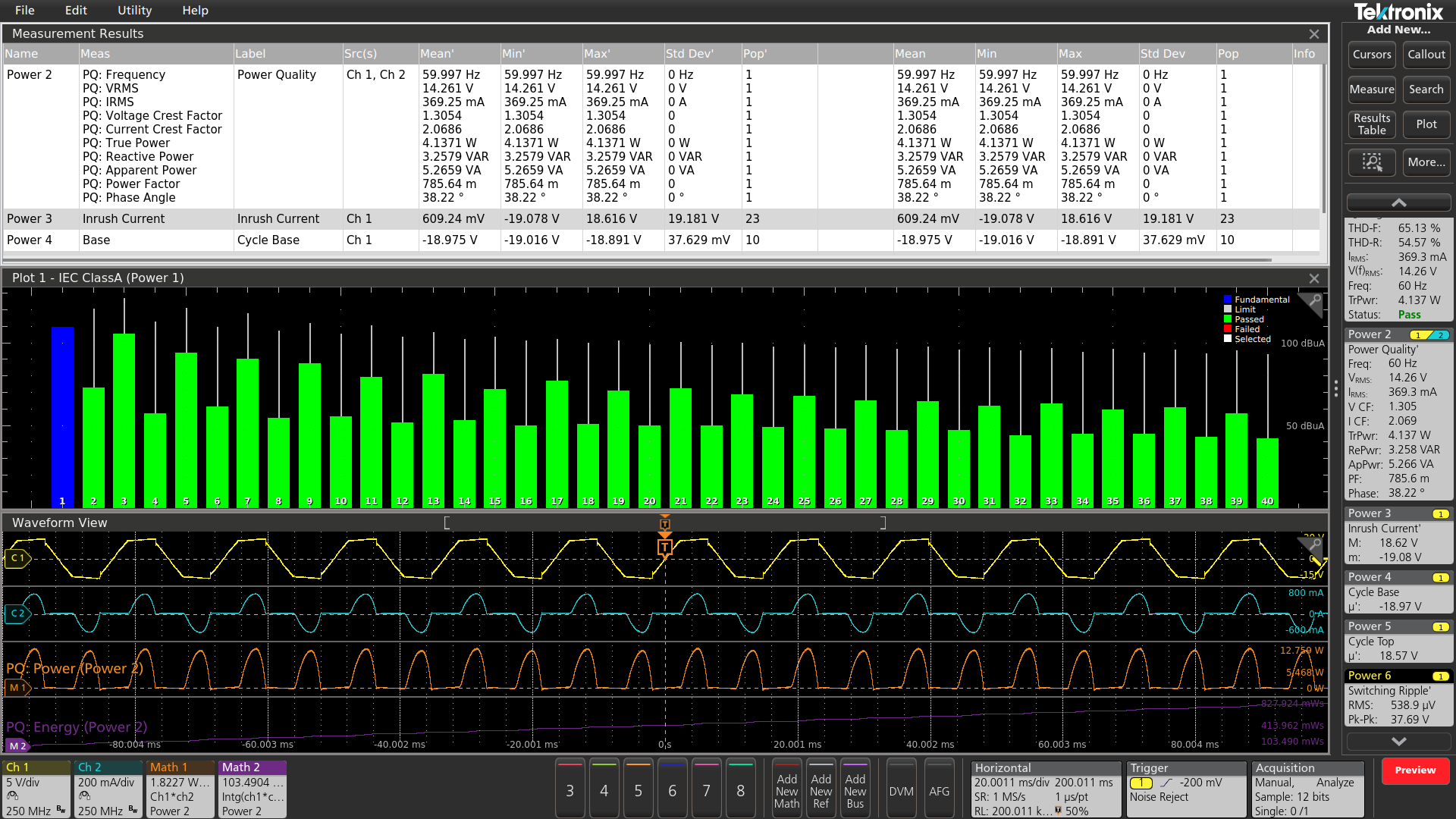Open the Plot tool

[1426, 124]
